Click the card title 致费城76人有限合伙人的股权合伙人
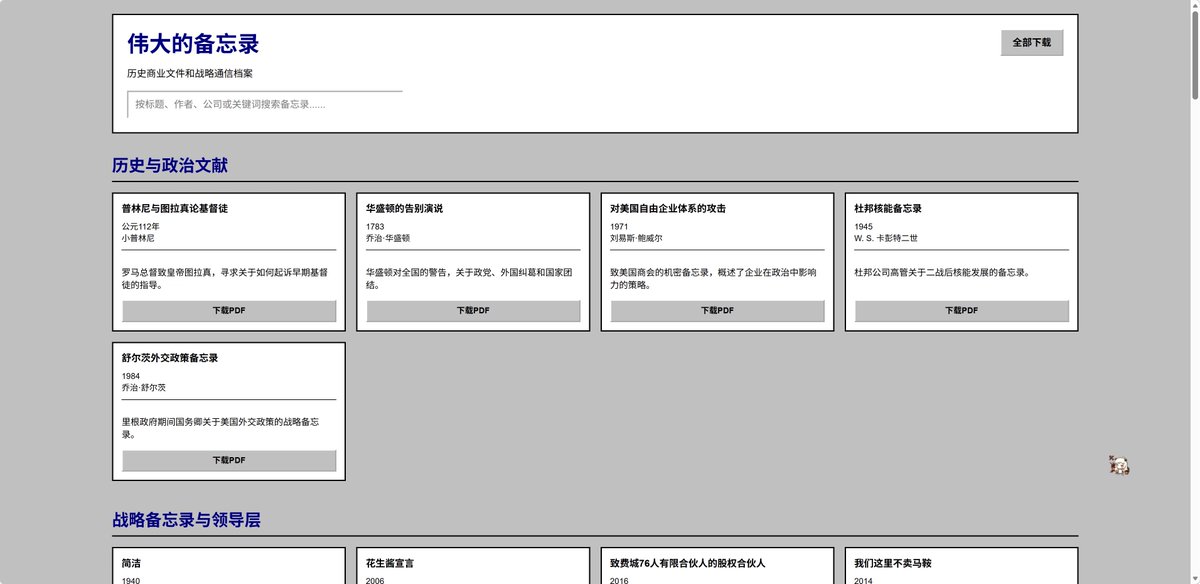This screenshot has width=1200, height=584. pyautogui.click(x=688, y=564)
